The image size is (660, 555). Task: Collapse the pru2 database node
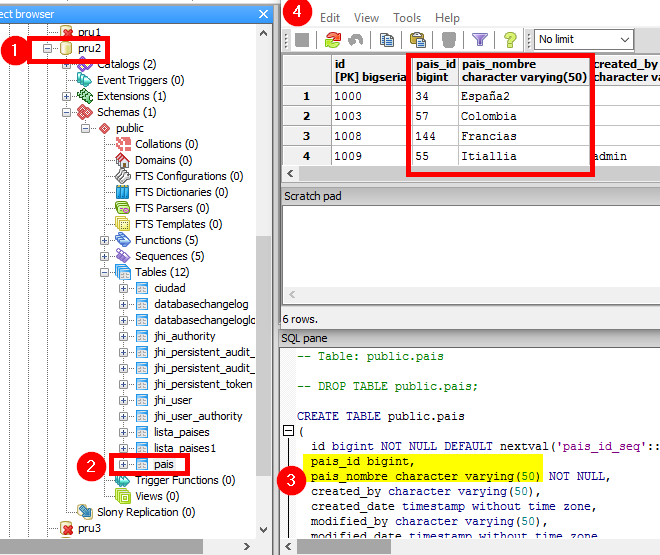pos(49,48)
